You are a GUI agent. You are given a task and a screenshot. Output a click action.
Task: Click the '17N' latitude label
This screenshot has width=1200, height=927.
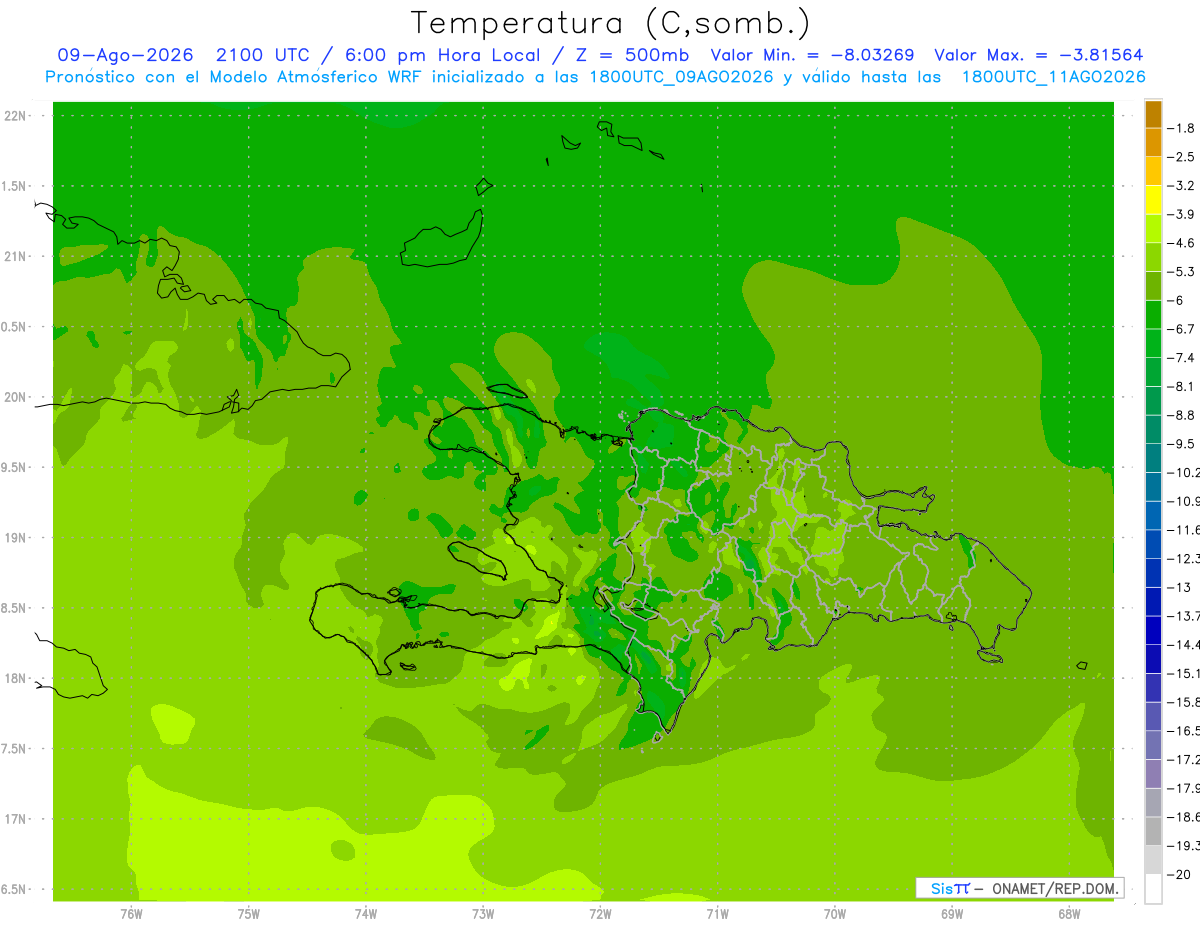pyautogui.click(x=15, y=819)
